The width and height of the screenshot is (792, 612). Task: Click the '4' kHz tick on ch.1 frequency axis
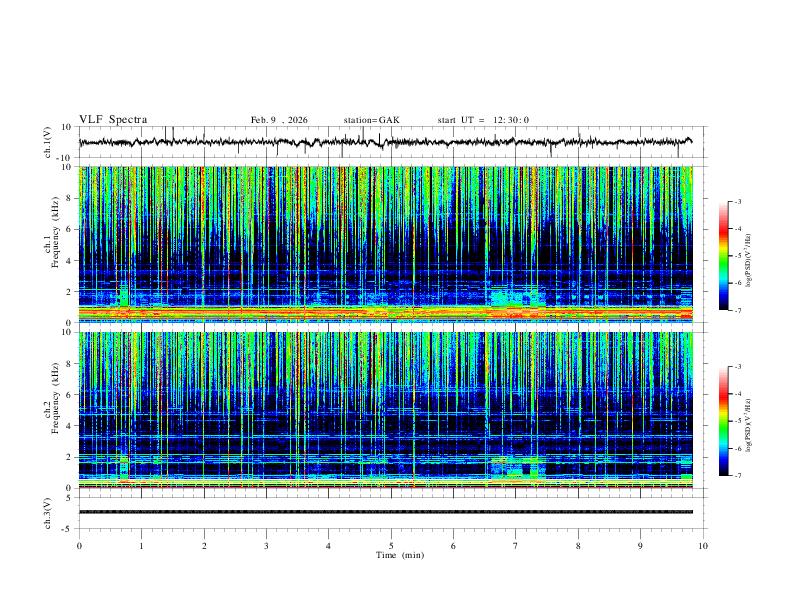pyautogui.click(x=70, y=261)
